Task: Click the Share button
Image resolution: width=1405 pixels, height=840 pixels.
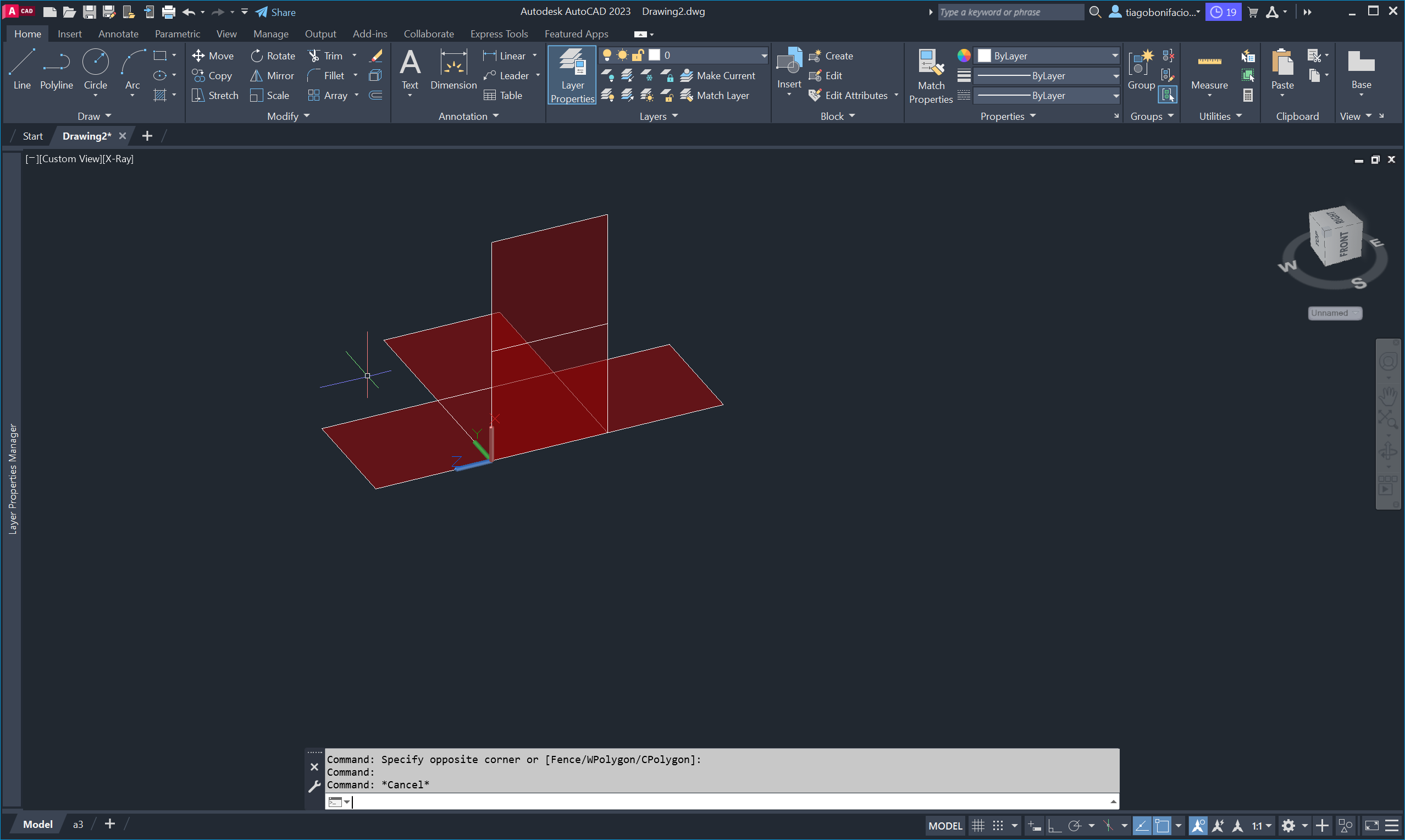Action: pyautogui.click(x=275, y=12)
